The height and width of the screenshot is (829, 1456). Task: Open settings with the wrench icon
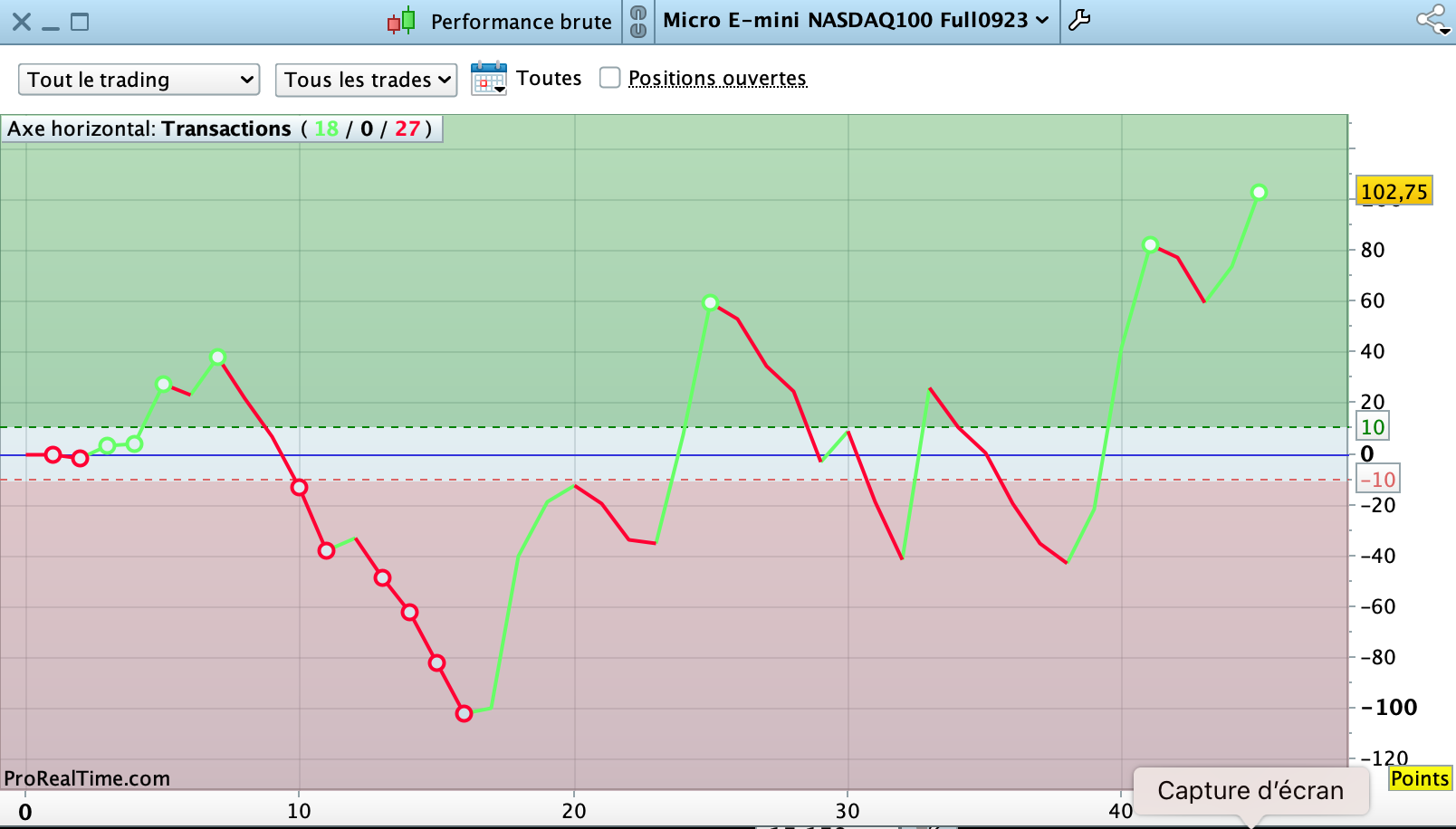(x=1079, y=20)
